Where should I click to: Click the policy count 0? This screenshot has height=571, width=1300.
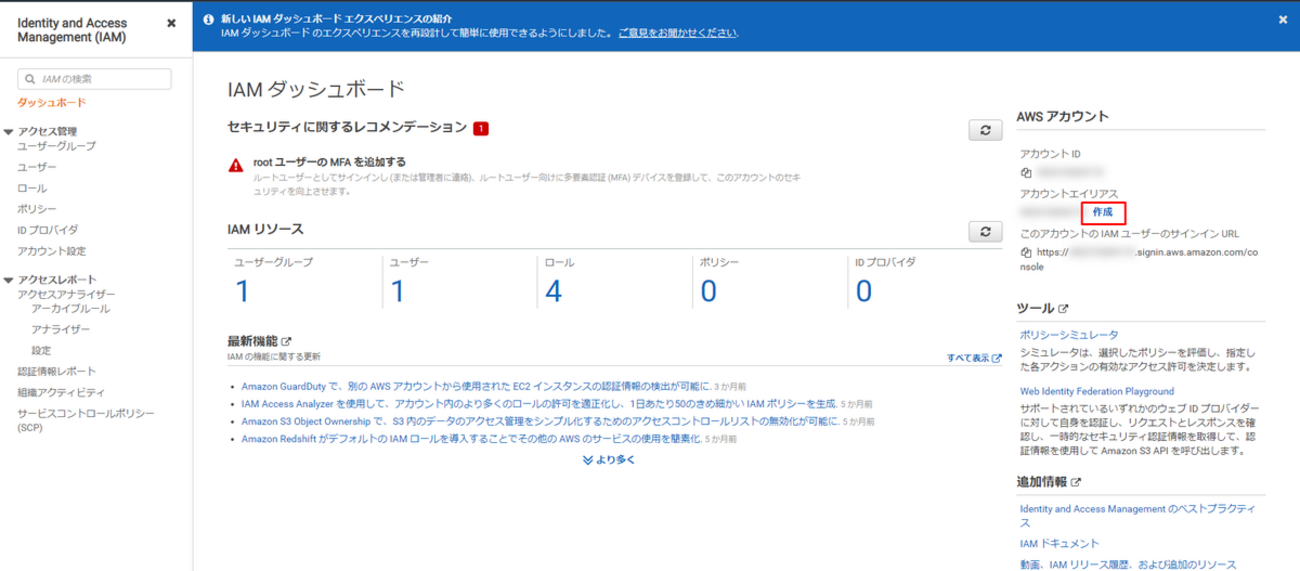tap(709, 291)
